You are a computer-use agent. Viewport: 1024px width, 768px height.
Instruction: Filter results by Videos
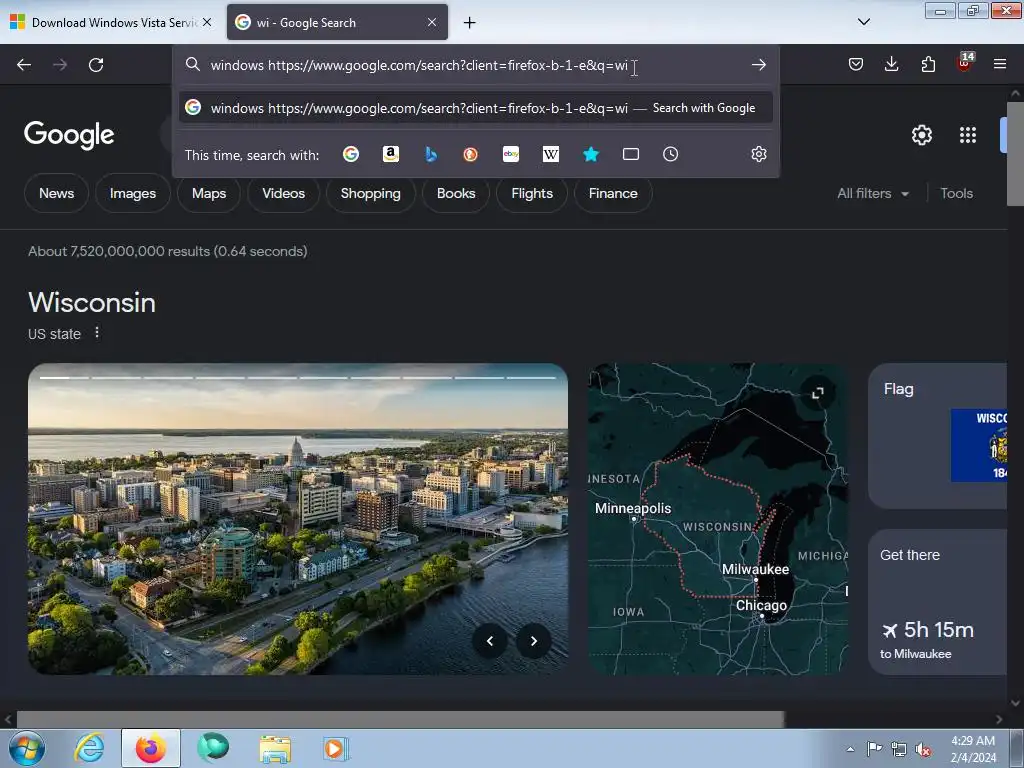(283, 193)
